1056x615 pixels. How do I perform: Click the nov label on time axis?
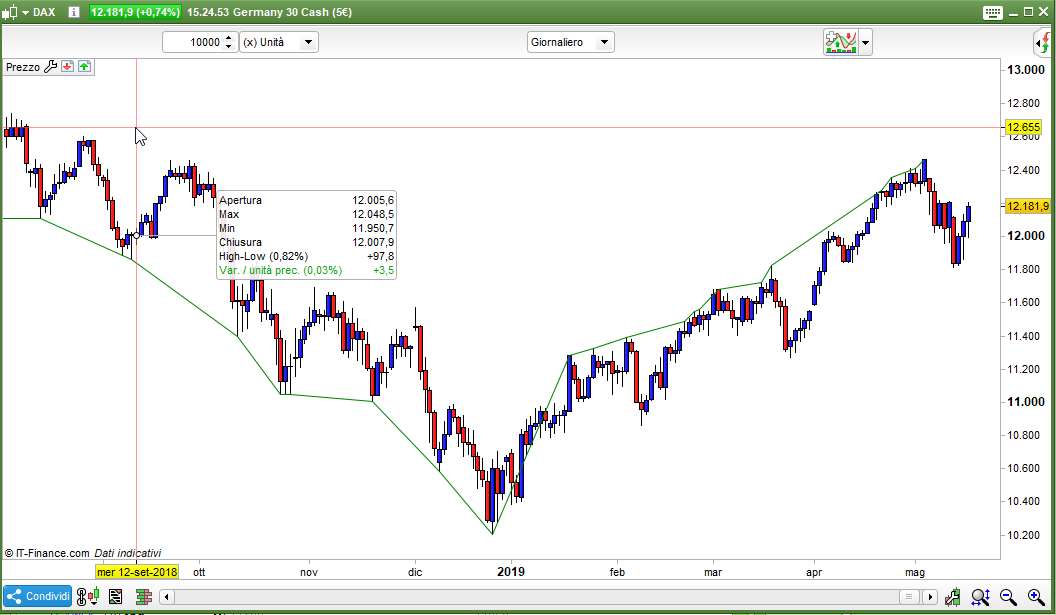pos(308,572)
